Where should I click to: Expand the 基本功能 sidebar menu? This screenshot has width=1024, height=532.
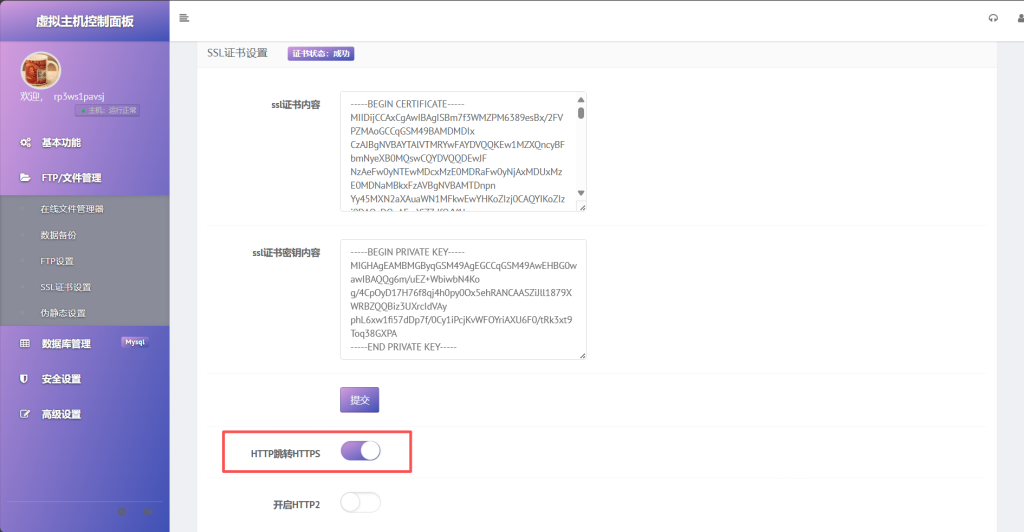click(61, 143)
